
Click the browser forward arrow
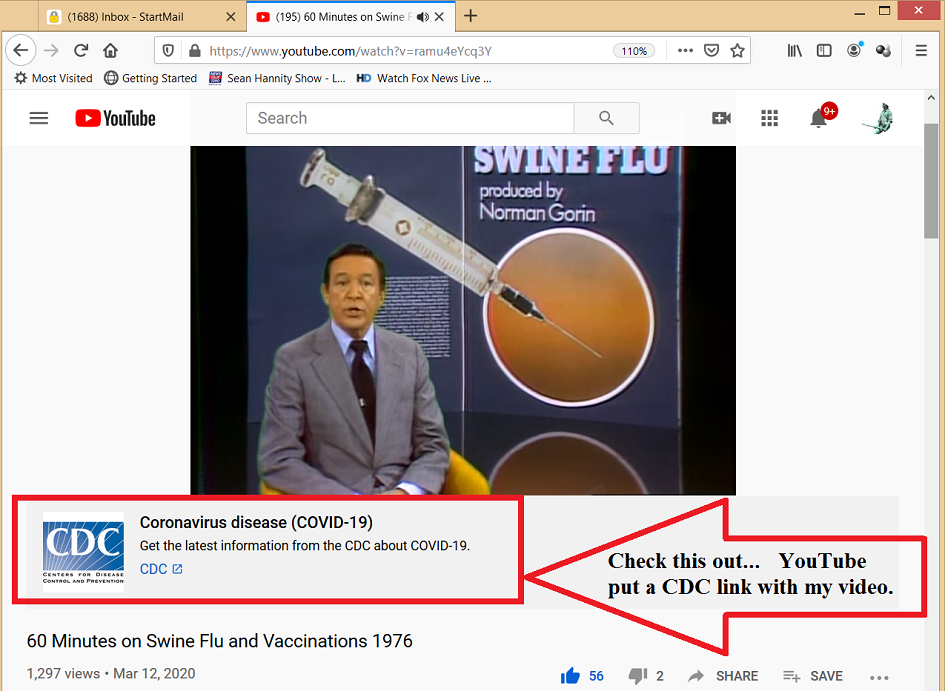52,51
